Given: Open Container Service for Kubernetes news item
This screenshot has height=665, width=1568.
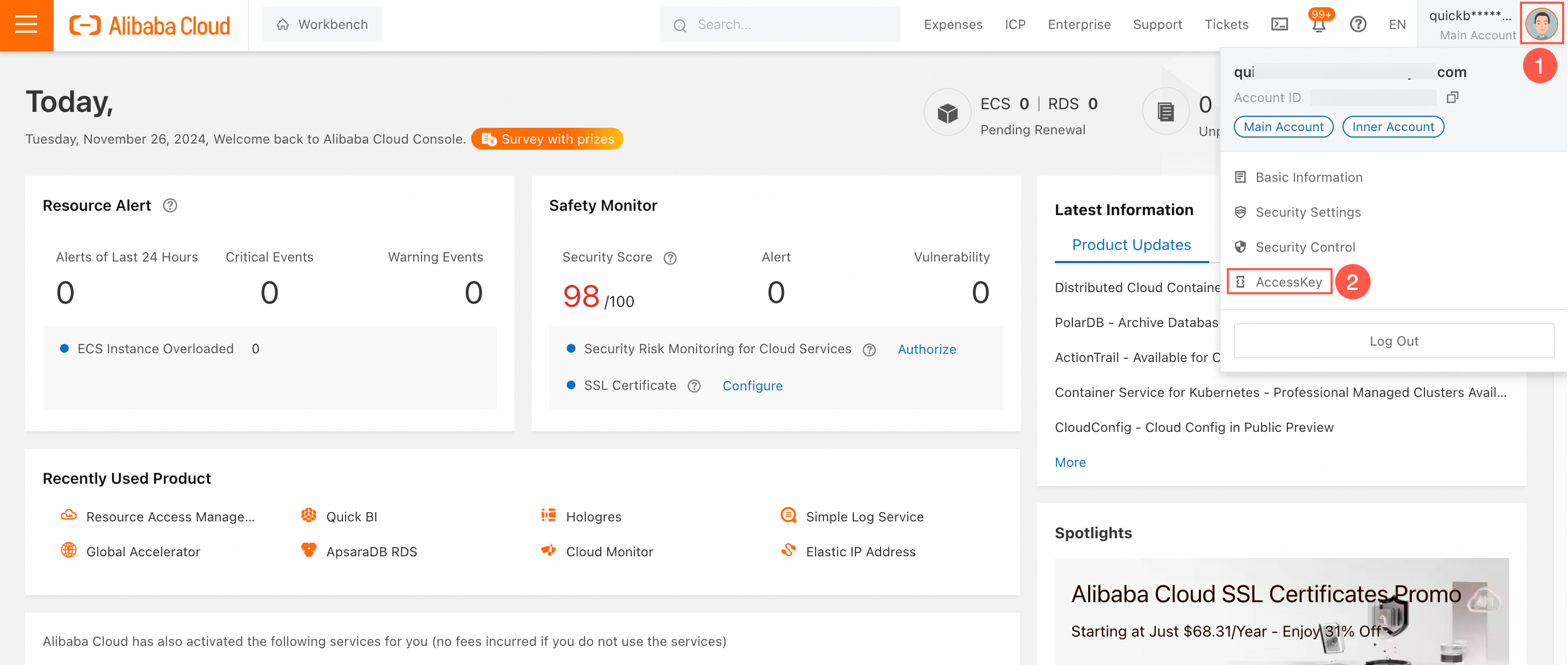Looking at the screenshot, I should pyautogui.click(x=1280, y=392).
